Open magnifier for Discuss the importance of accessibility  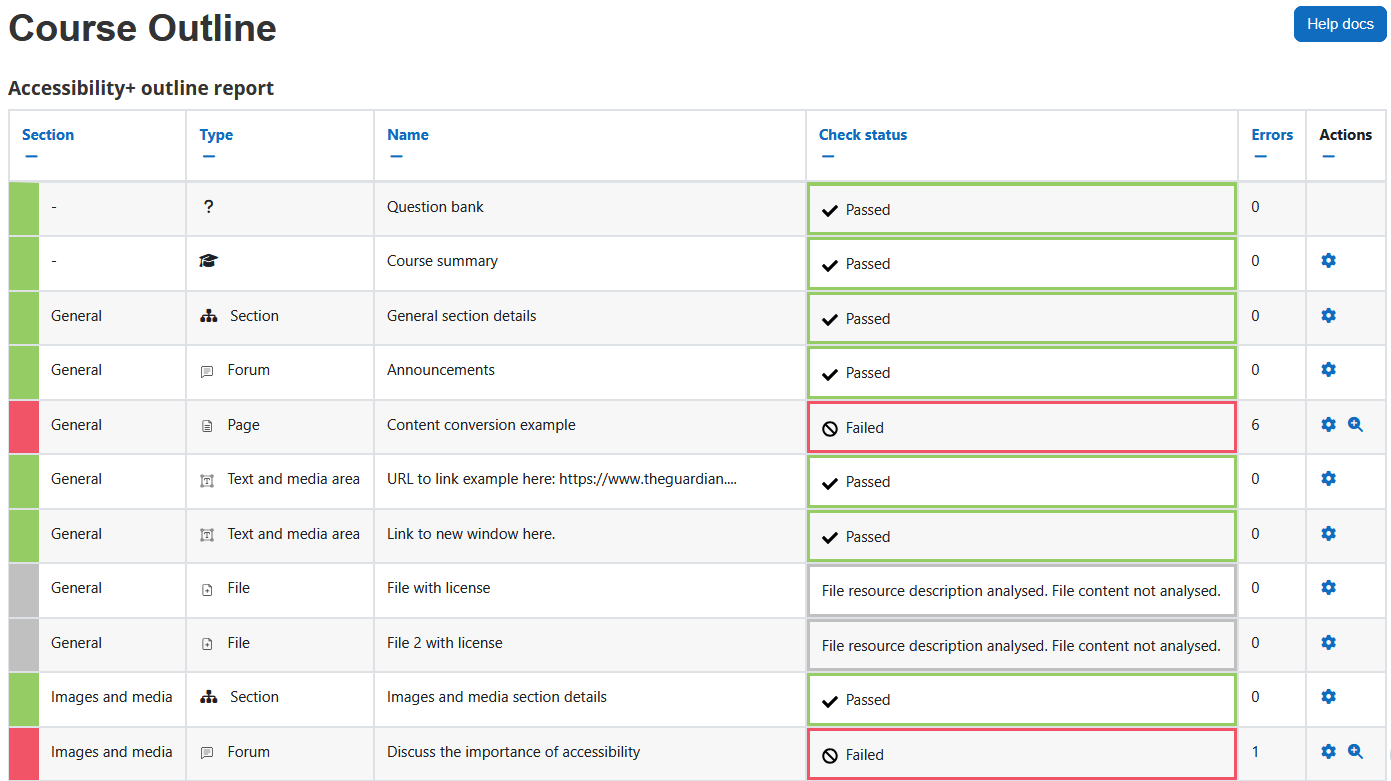pyautogui.click(x=1355, y=752)
